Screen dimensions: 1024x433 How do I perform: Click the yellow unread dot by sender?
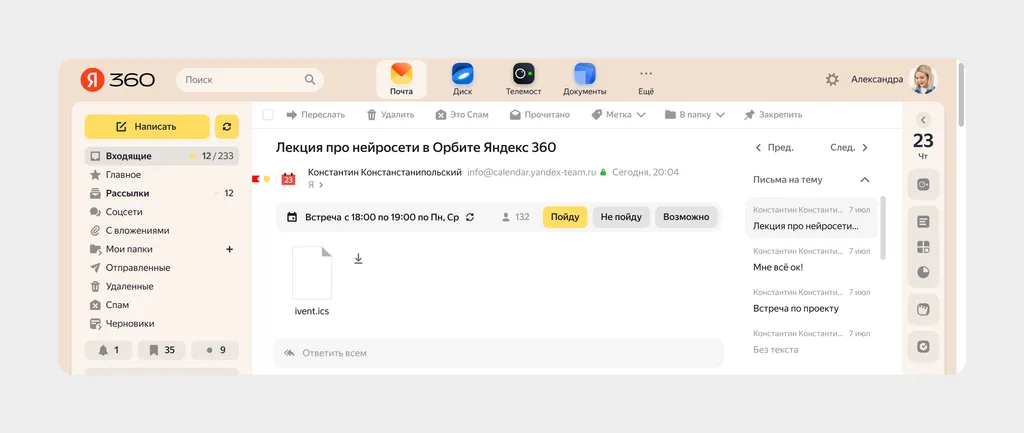click(x=266, y=179)
